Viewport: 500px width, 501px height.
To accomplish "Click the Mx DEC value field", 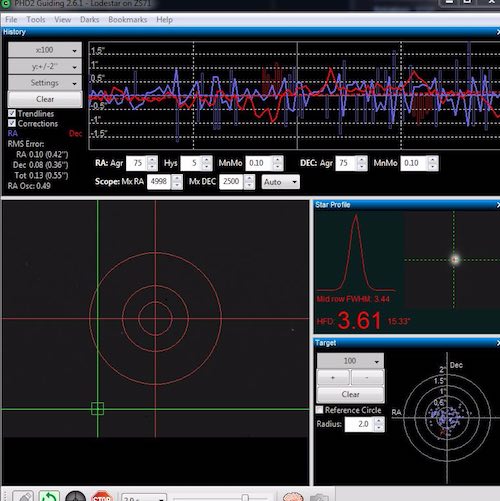I will click(231, 182).
